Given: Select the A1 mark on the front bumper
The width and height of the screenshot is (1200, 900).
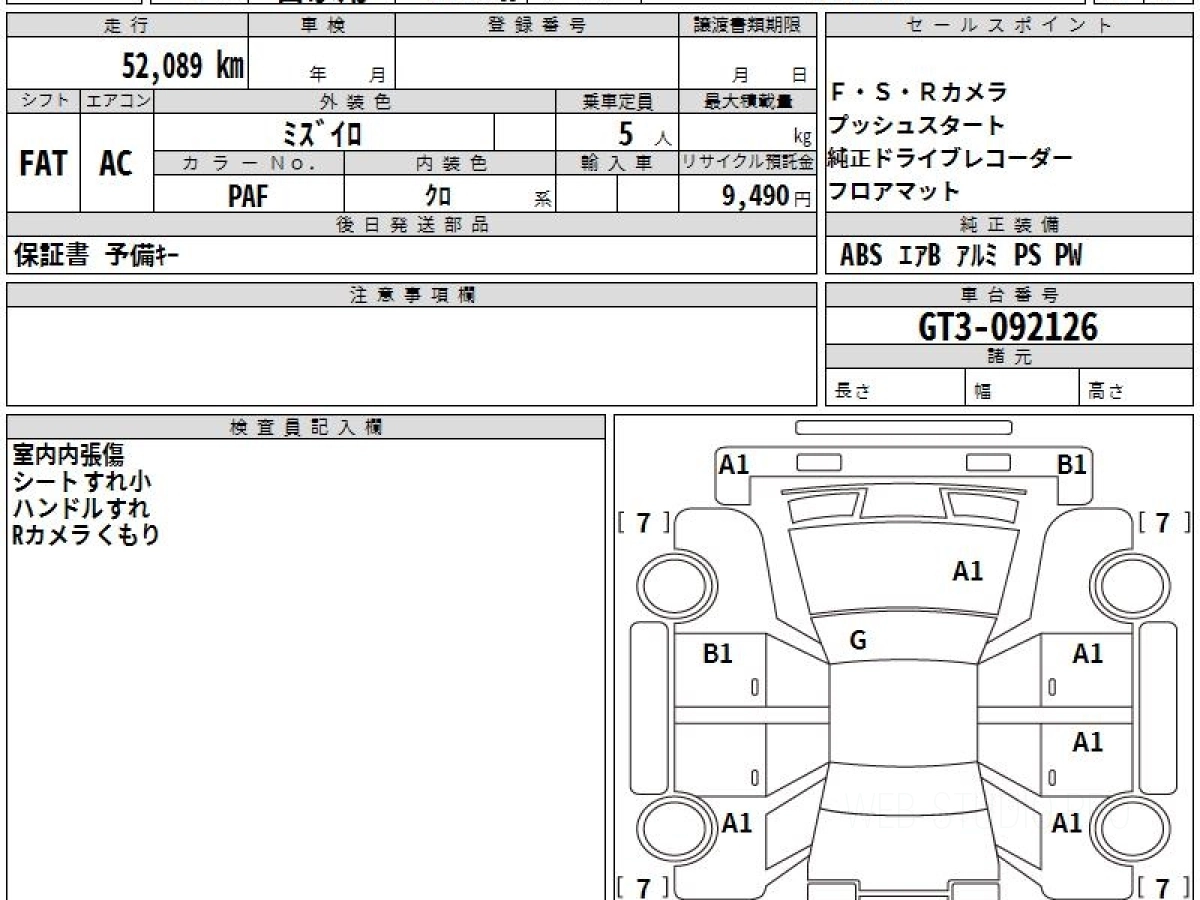Looking at the screenshot, I should click(x=735, y=464).
